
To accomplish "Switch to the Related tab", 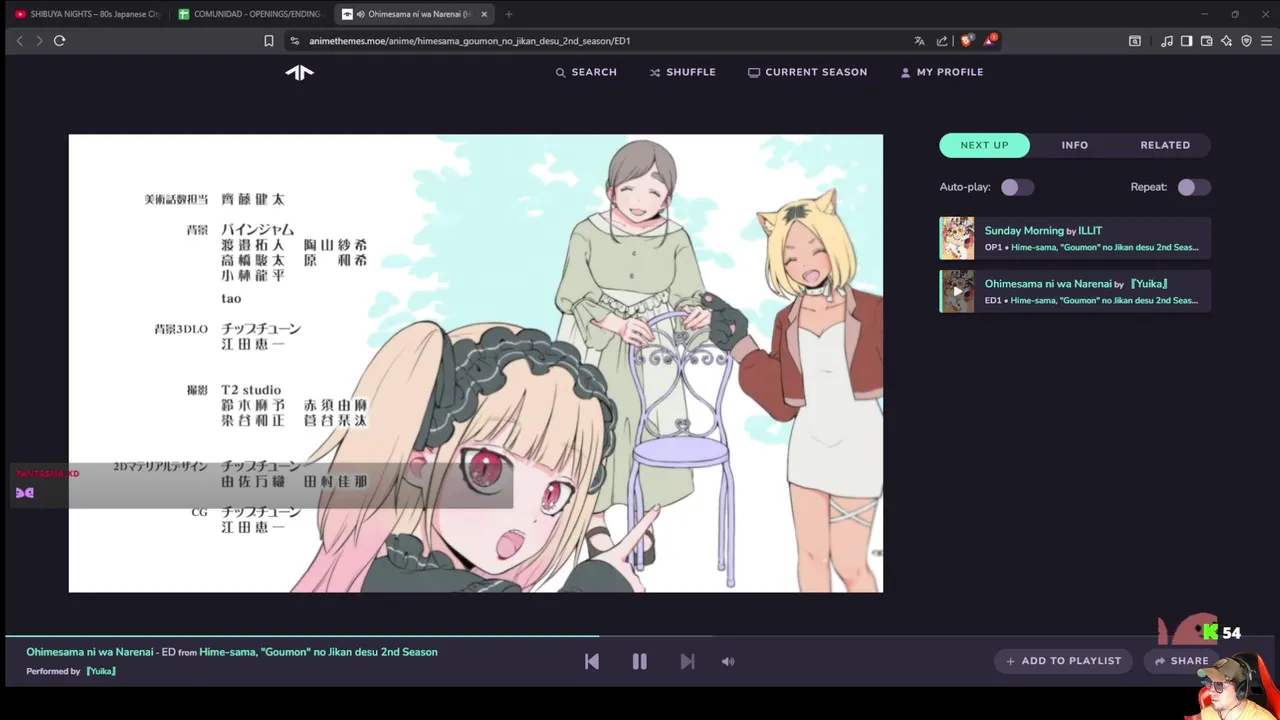I will [x=1165, y=145].
